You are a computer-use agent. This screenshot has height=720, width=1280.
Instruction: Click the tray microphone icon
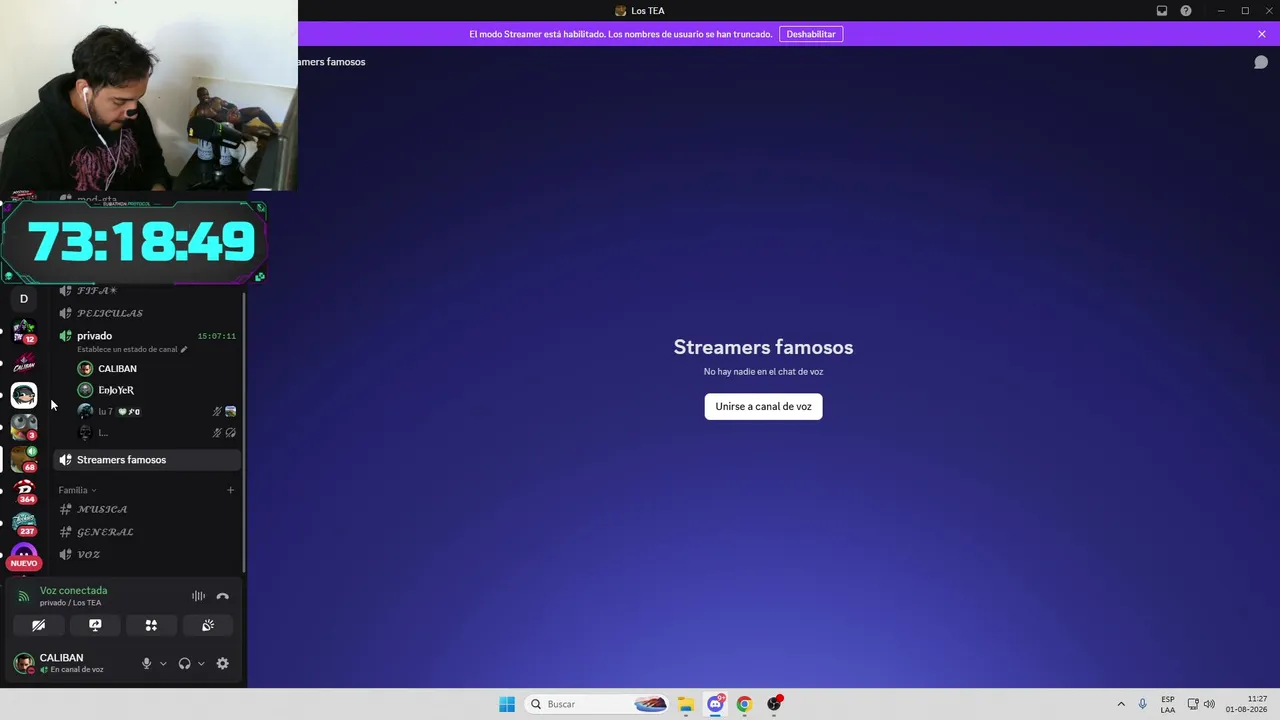pos(1142,704)
